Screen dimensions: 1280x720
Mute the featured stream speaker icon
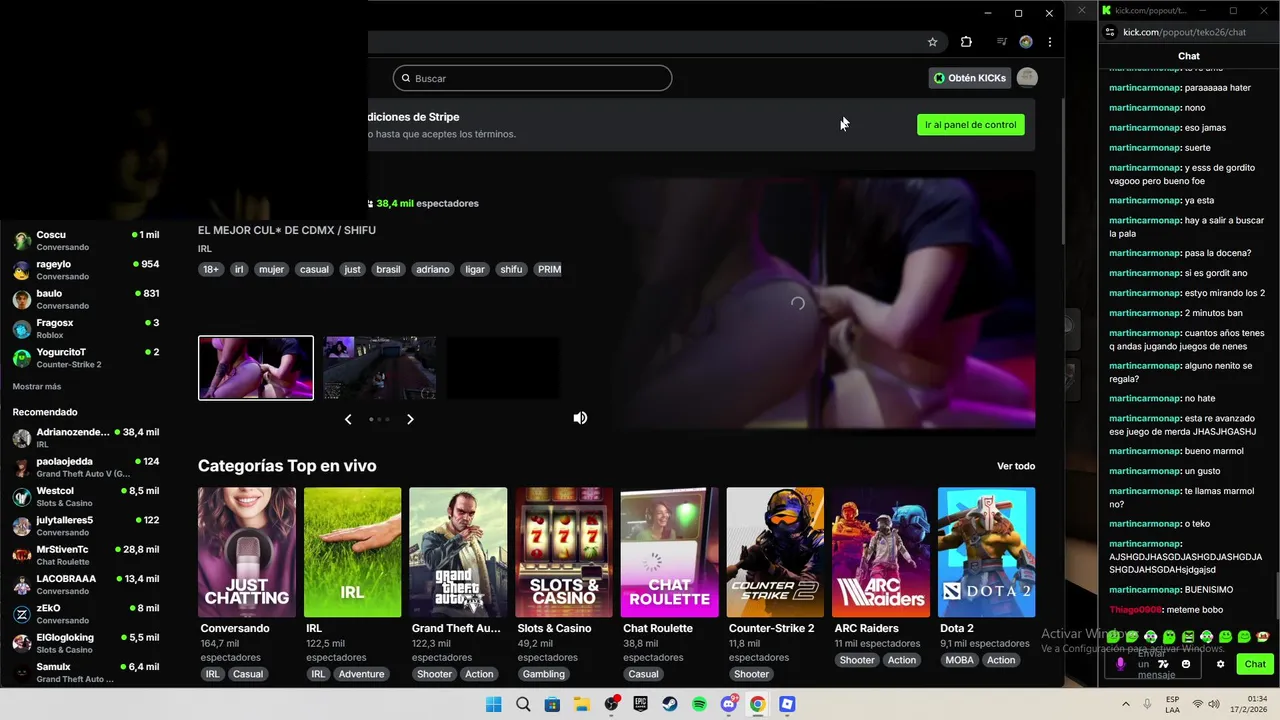(x=580, y=418)
